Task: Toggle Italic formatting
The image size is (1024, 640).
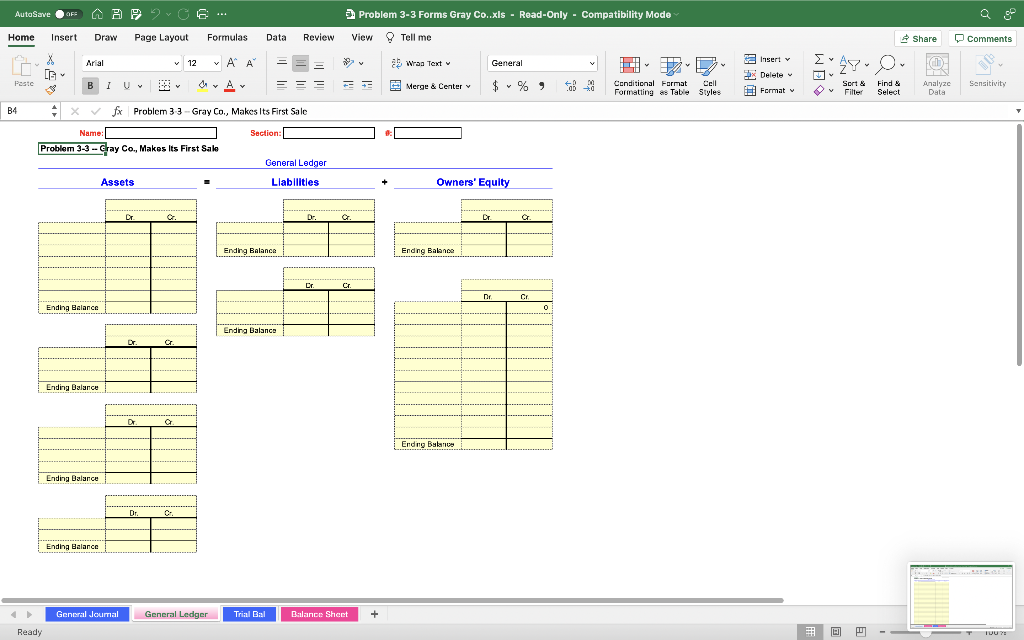Action: click(x=108, y=86)
